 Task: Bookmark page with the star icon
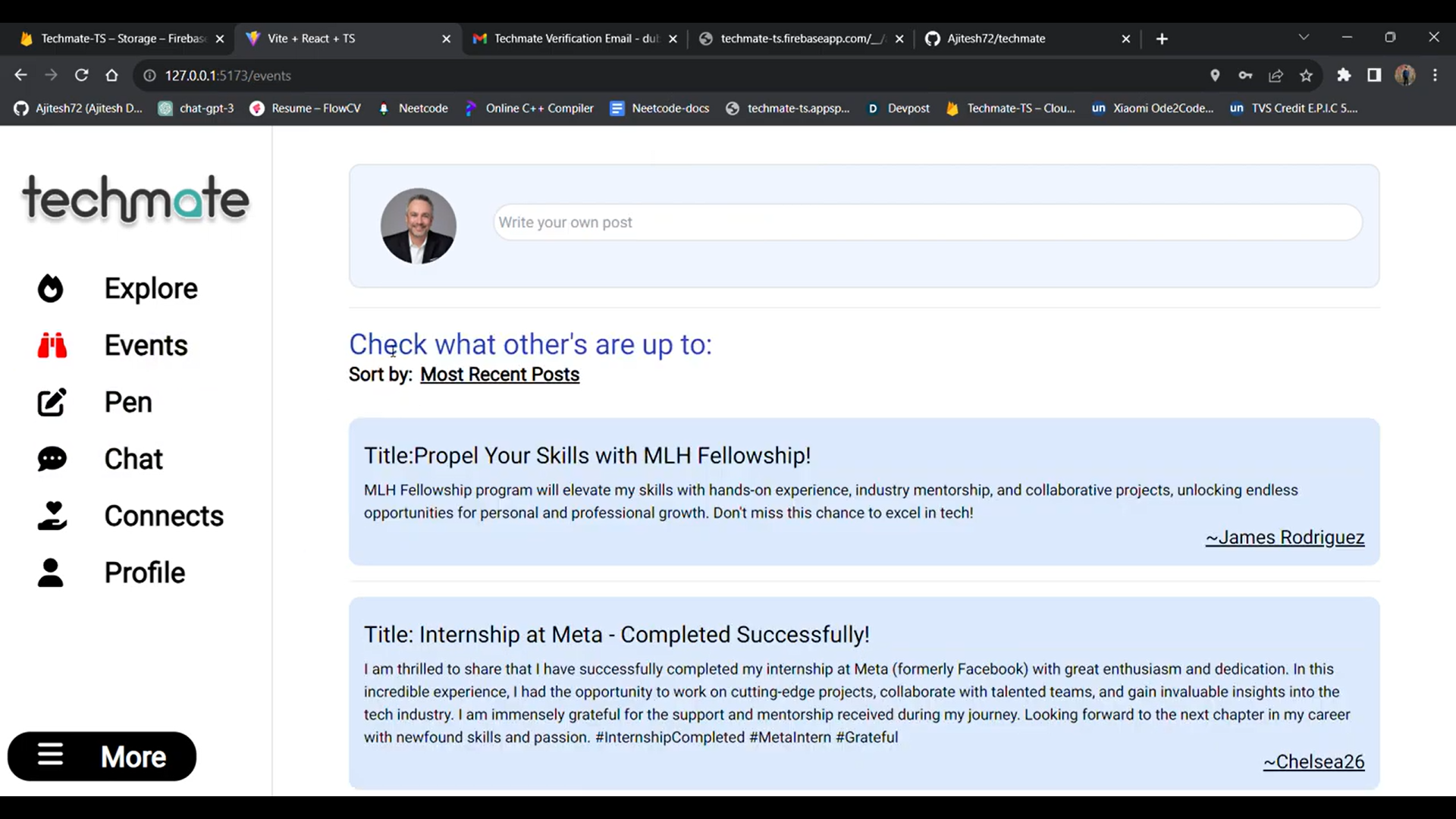1306,75
